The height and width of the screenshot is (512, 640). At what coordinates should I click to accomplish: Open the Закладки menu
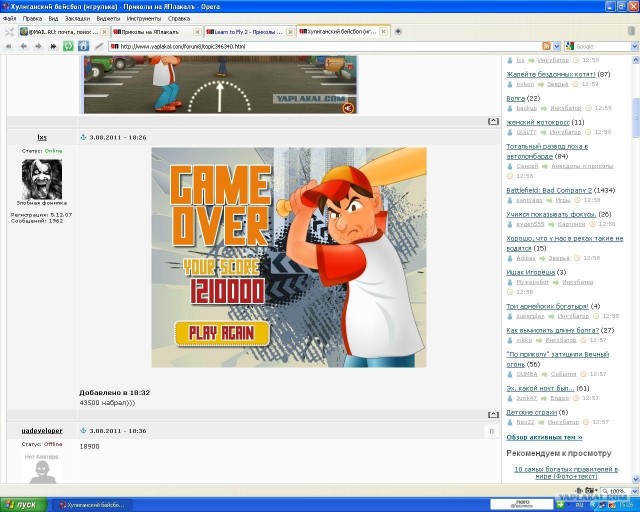tap(77, 18)
